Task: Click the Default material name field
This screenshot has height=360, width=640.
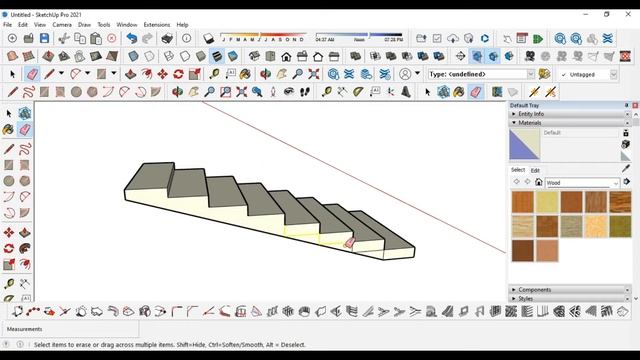Action: (580, 133)
